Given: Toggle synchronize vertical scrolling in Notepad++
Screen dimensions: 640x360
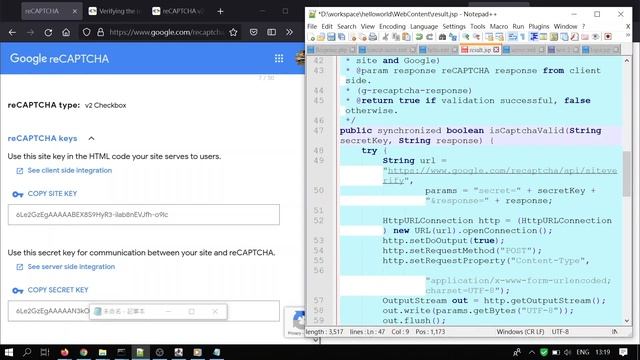Looking at the screenshot, I should tap(489, 37).
